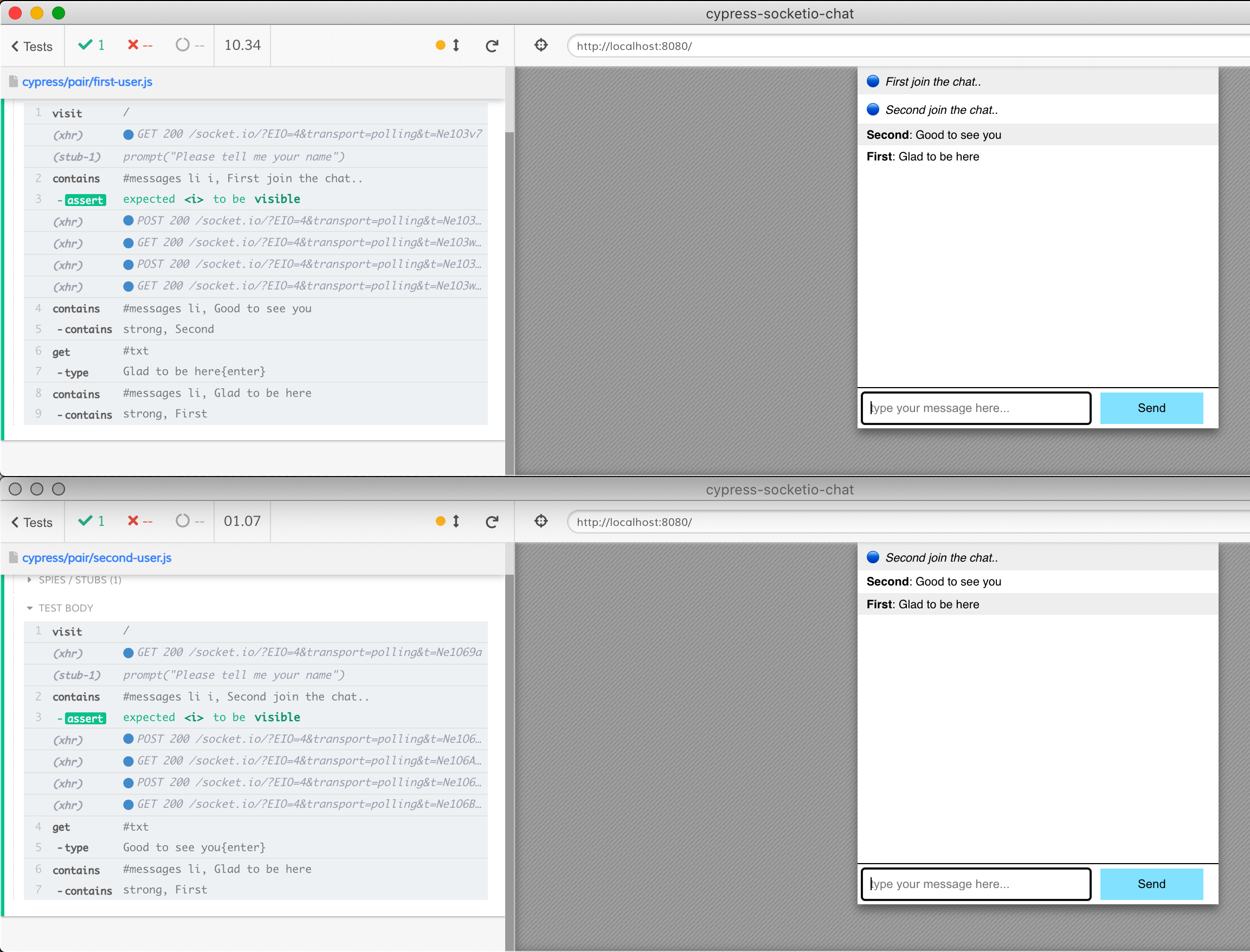This screenshot has height=952, width=1250.
Task: Select 'Good to see you' contains command
Action: 255,308
